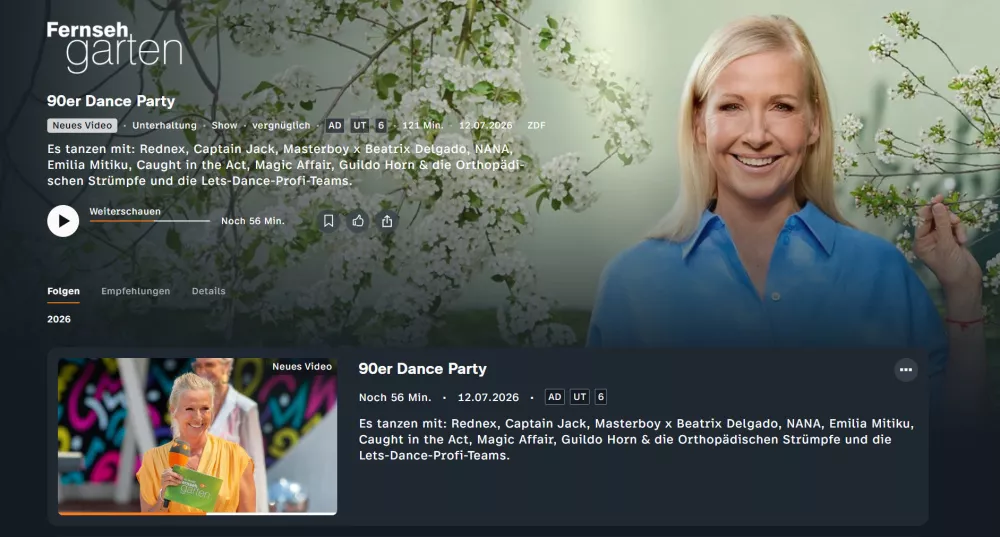The width and height of the screenshot is (1000, 537).
Task: Click the Weiterschauen label
Action: coord(125,211)
